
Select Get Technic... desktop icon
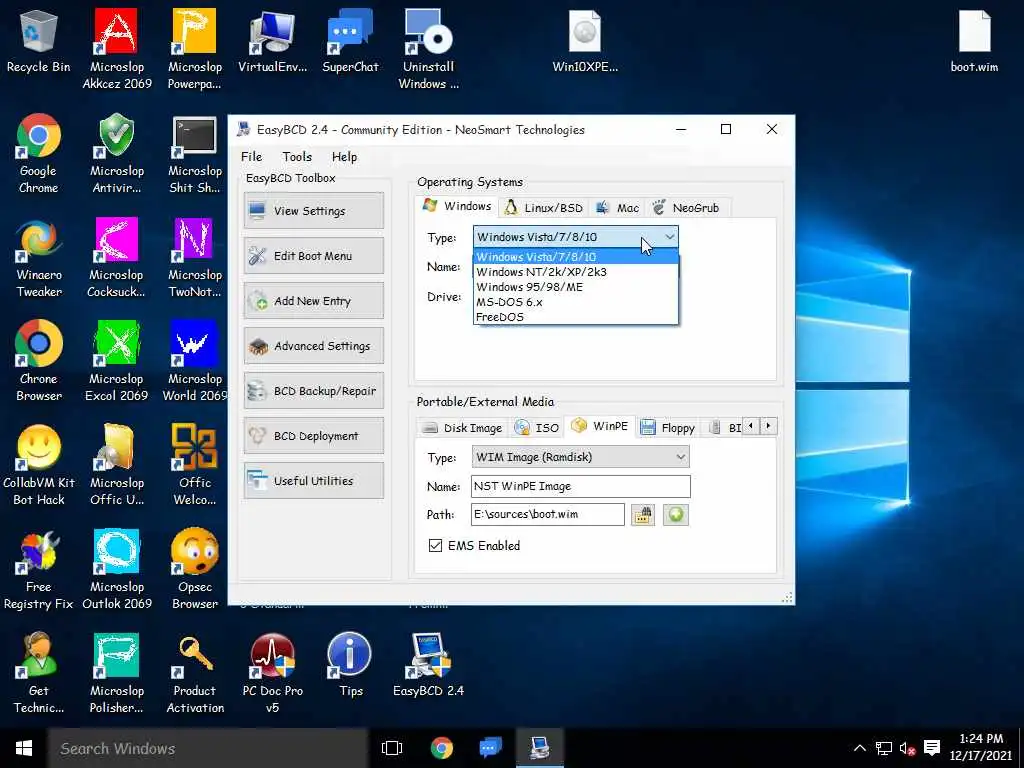coord(39,673)
